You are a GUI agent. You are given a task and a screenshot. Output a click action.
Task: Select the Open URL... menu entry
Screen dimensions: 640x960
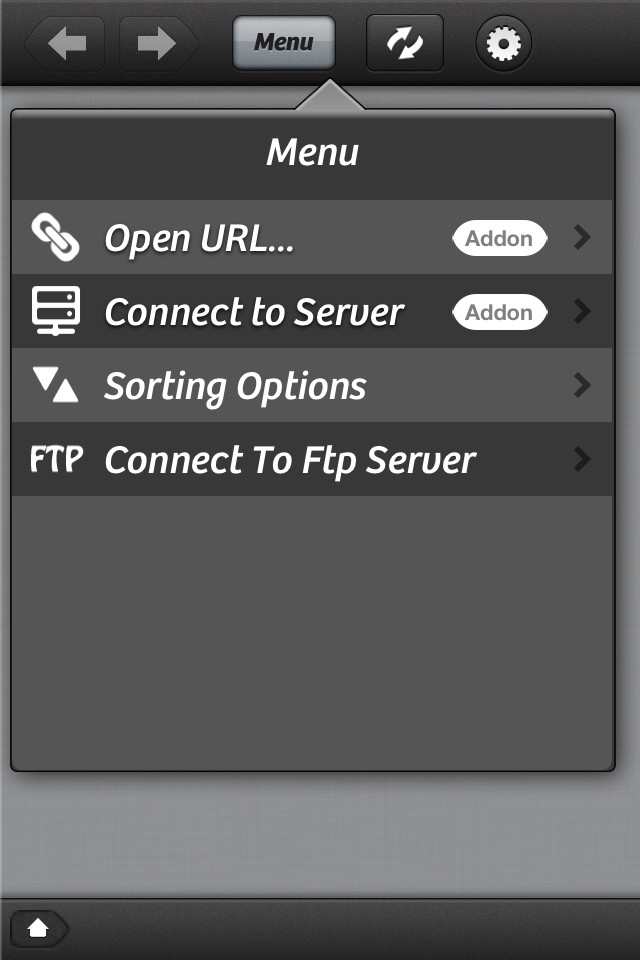[200, 239]
